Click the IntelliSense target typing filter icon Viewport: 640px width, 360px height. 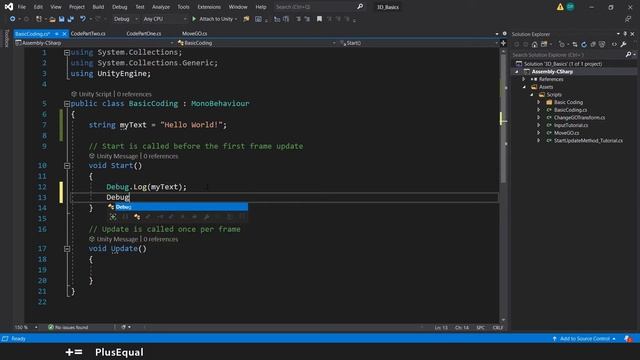(113, 217)
